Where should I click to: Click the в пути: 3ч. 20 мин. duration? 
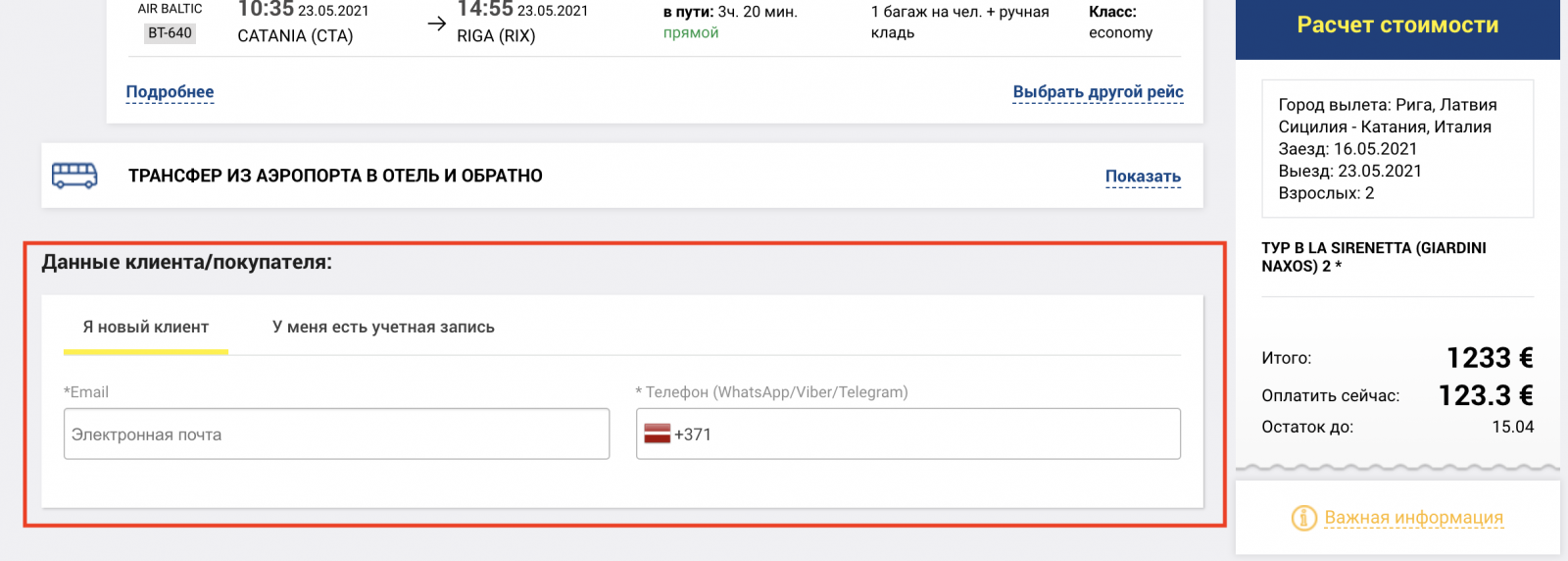(x=730, y=12)
